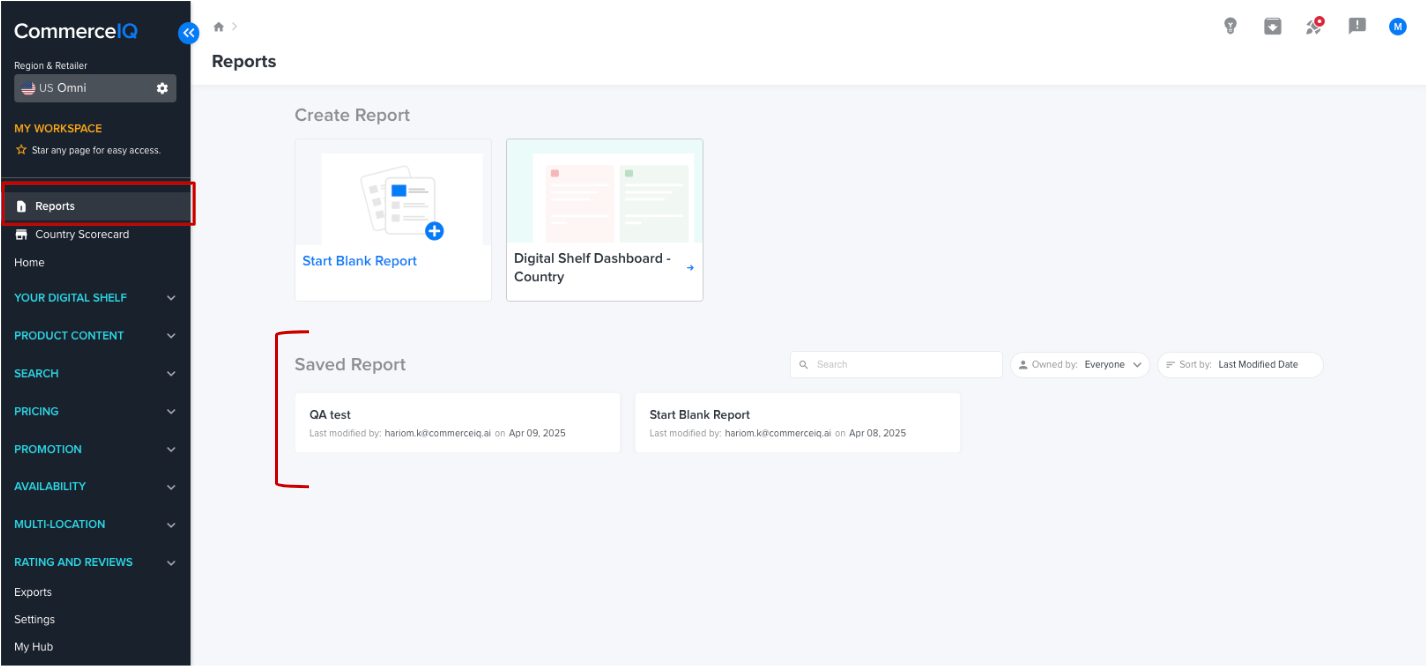Click the Saved Report heading

point(350,365)
